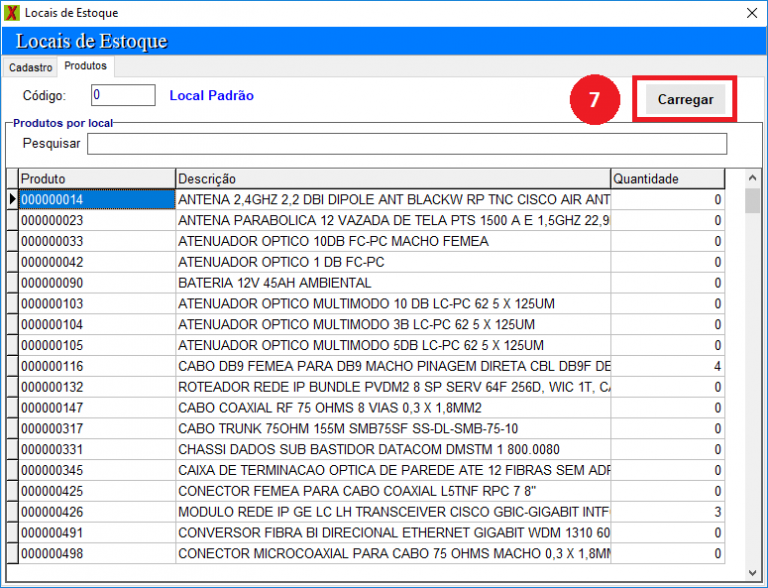Viewport: 768px width, 588px height.
Task: Select the BATERIA 12V 45AH AMBIENTAL row
Action: [392, 283]
